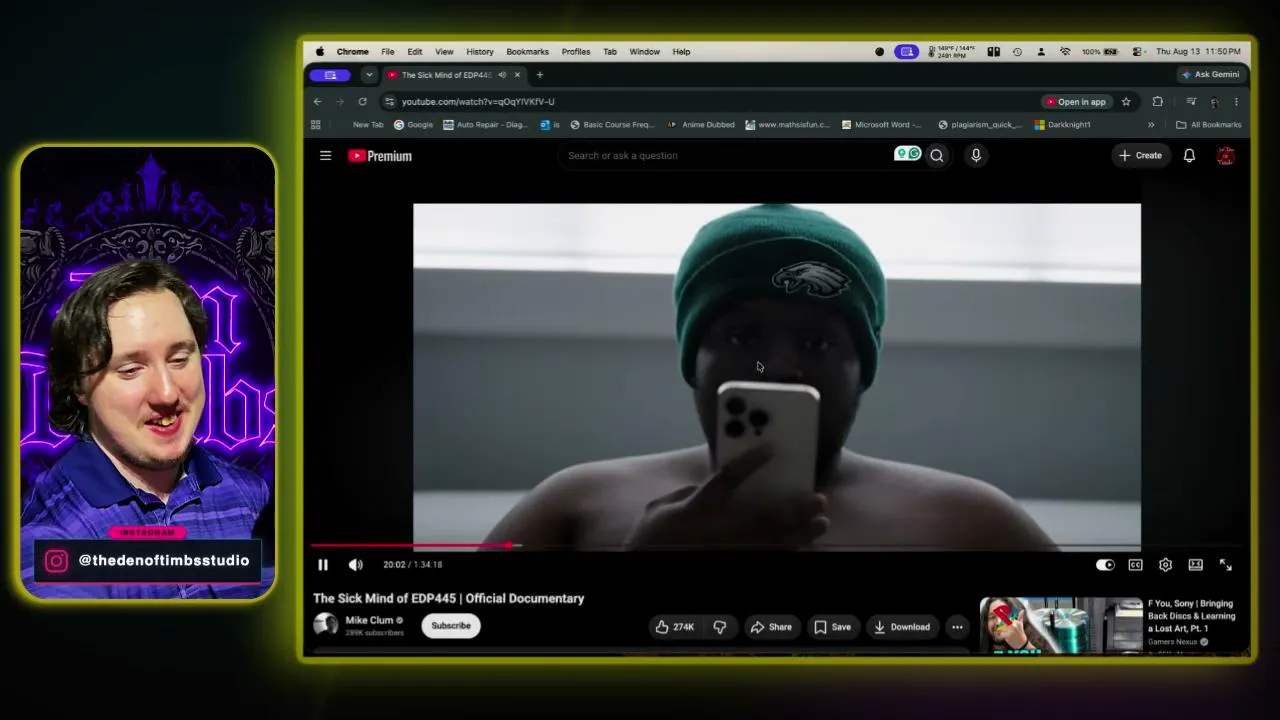The height and width of the screenshot is (720, 1280).
Task: Open the Google bookmark
Action: (413, 125)
